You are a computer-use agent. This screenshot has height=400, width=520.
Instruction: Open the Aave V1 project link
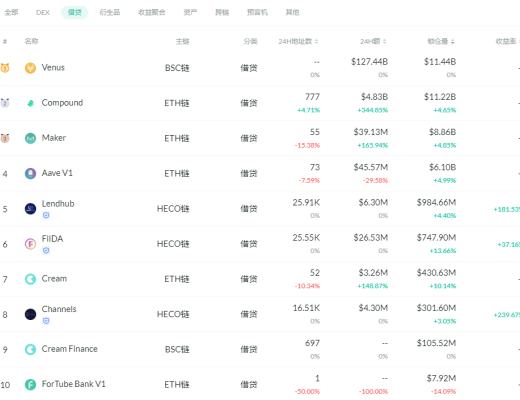57,173
